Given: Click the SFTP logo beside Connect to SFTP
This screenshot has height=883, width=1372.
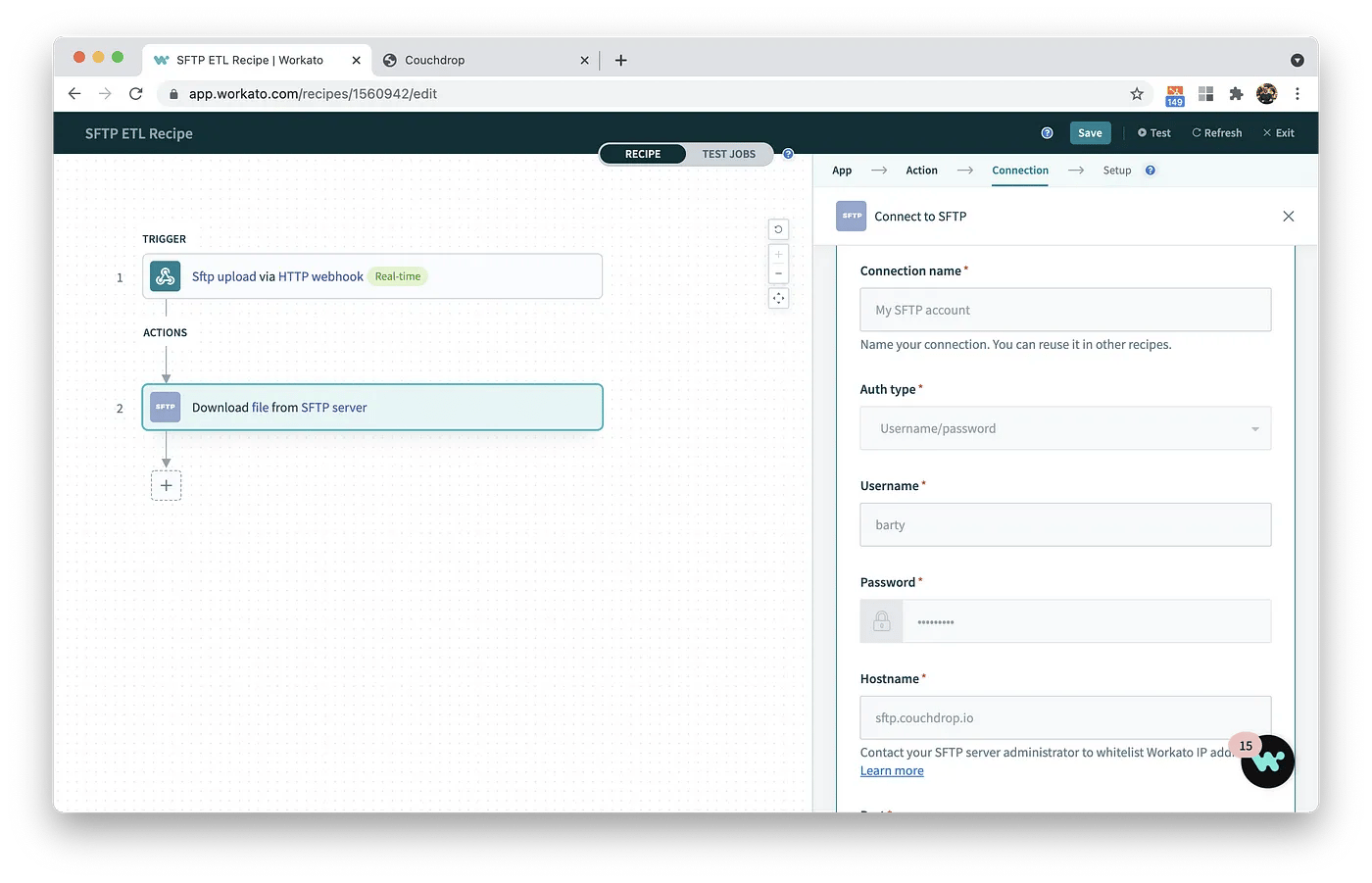Looking at the screenshot, I should (851, 216).
